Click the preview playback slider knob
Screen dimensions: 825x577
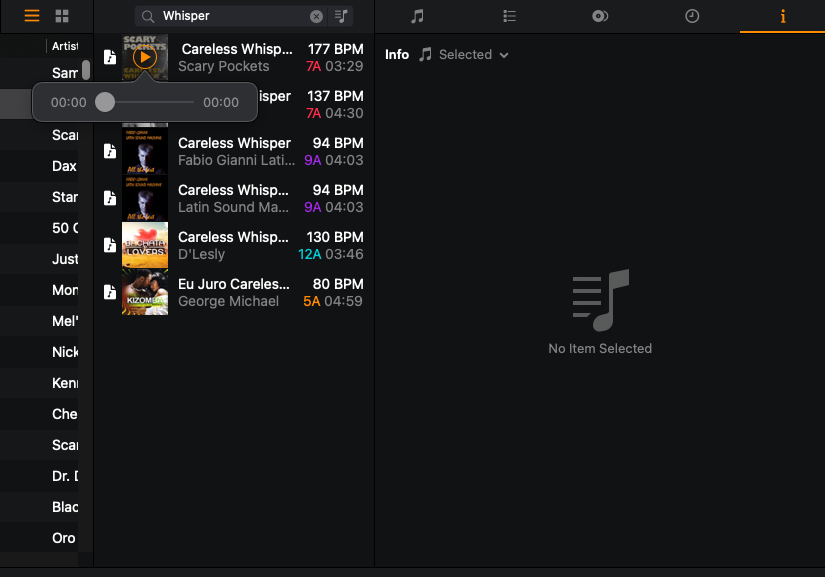[x=105, y=102]
